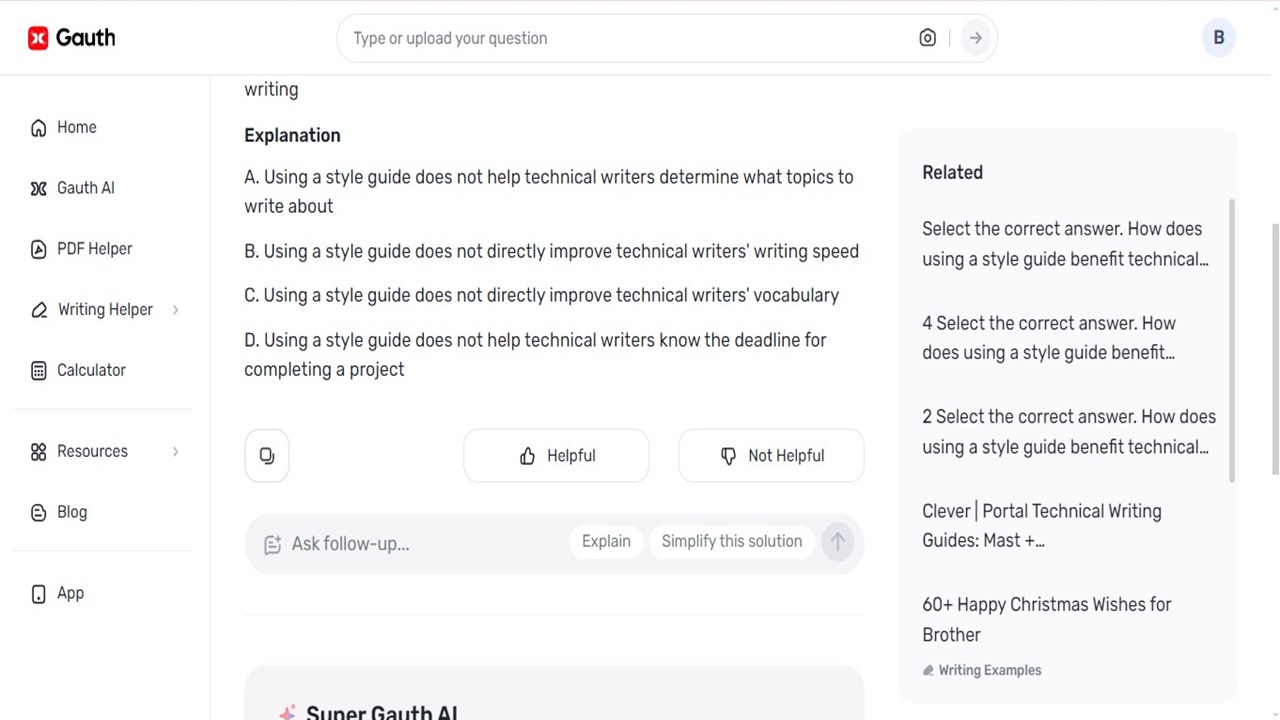
Task: Click Simplify this solution
Action: click(x=731, y=541)
